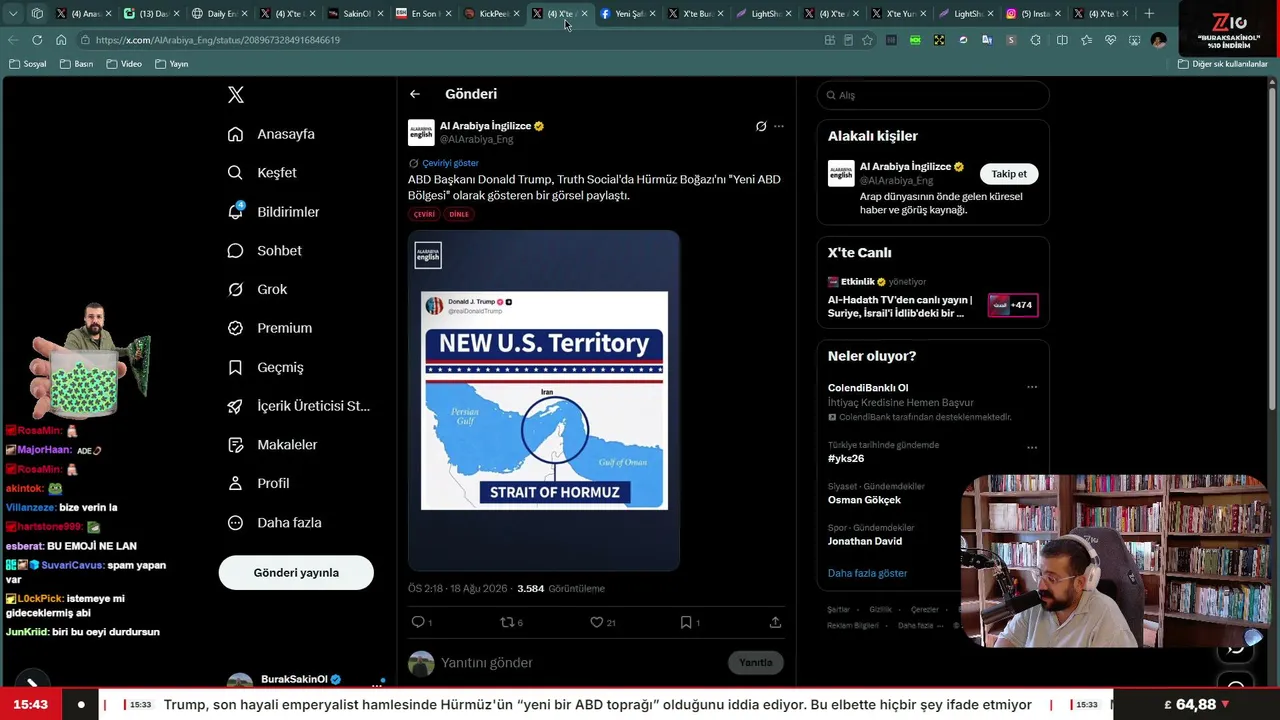
Task: Click the browser back button
Action: pos(13,40)
